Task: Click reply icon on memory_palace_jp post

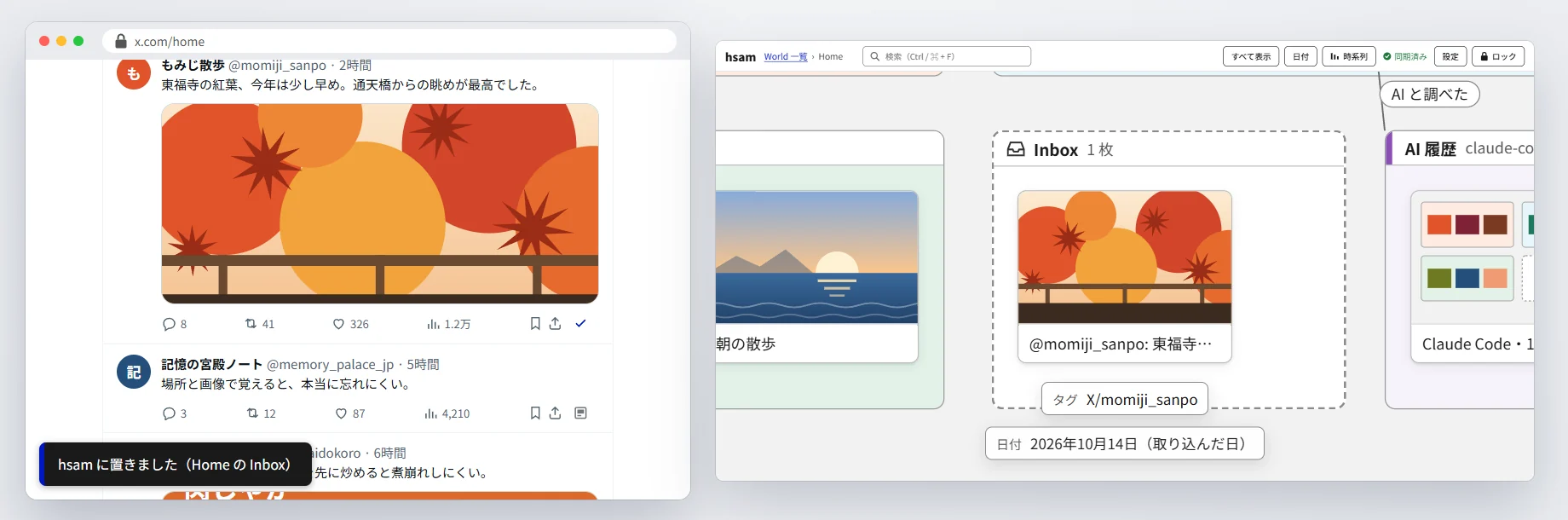Action: (169, 413)
